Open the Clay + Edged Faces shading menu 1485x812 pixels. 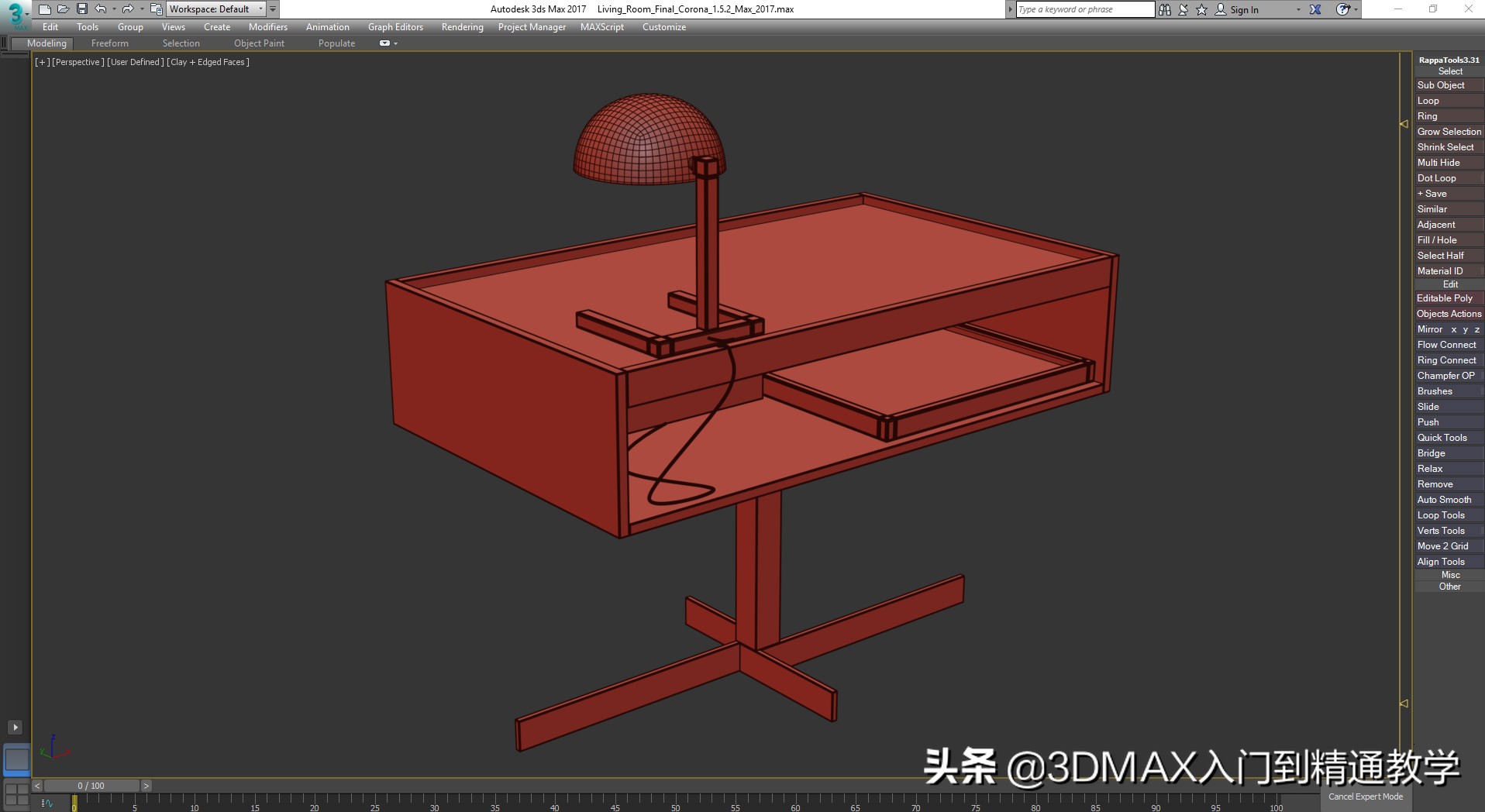pyautogui.click(x=208, y=62)
